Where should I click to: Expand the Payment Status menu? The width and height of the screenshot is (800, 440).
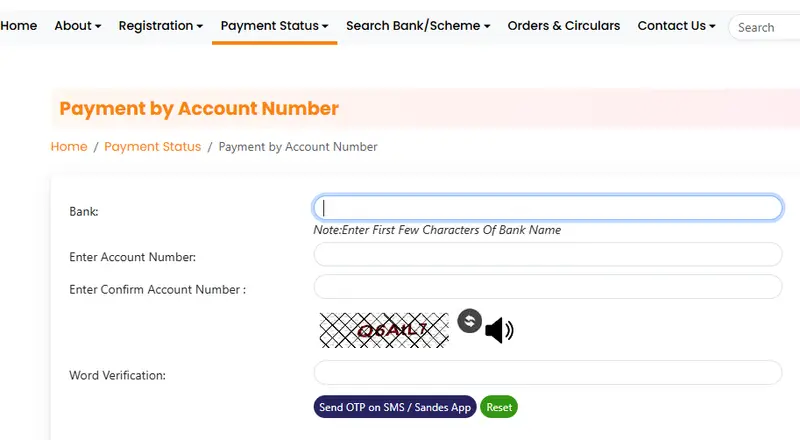(274, 26)
